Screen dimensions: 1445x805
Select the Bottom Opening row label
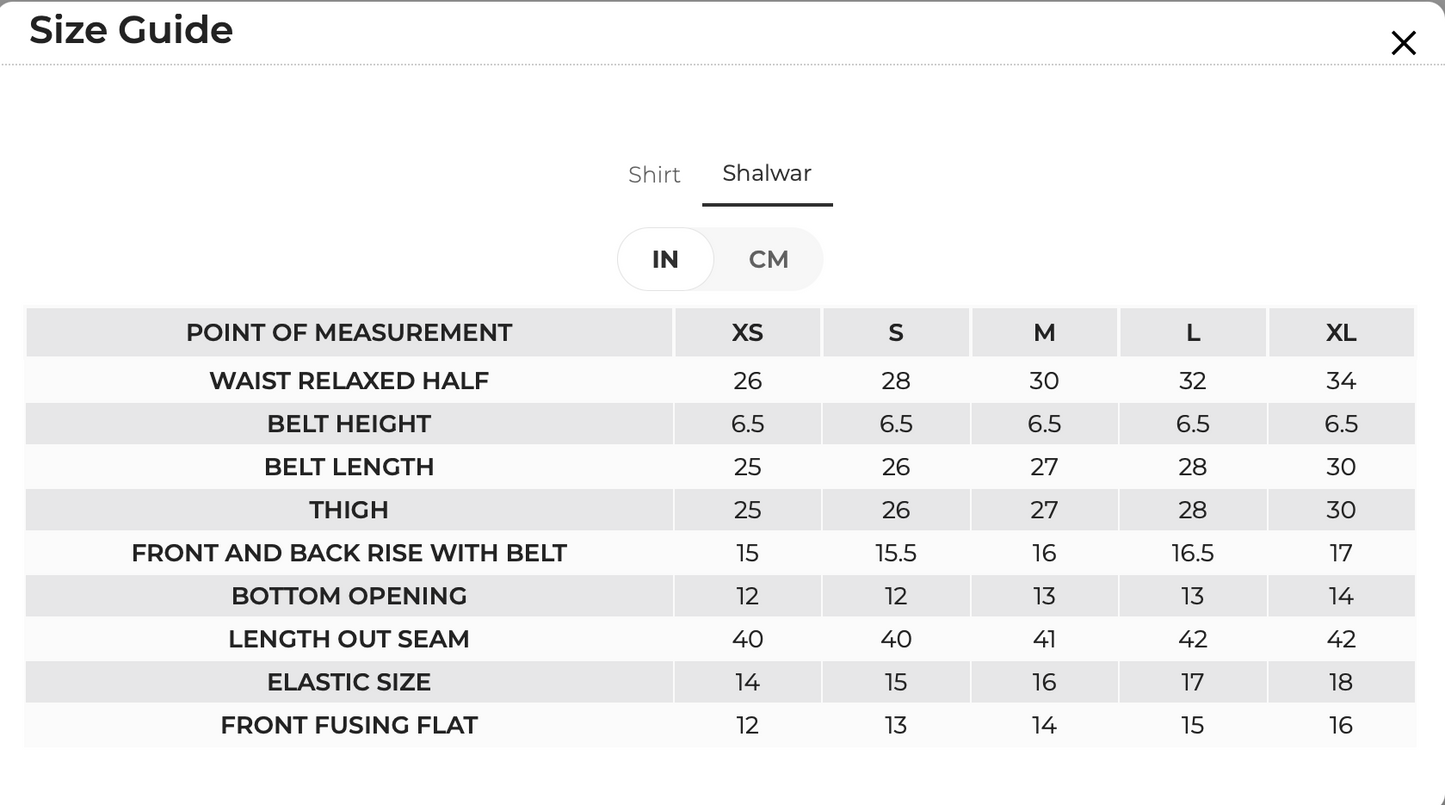click(x=349, y=596)
